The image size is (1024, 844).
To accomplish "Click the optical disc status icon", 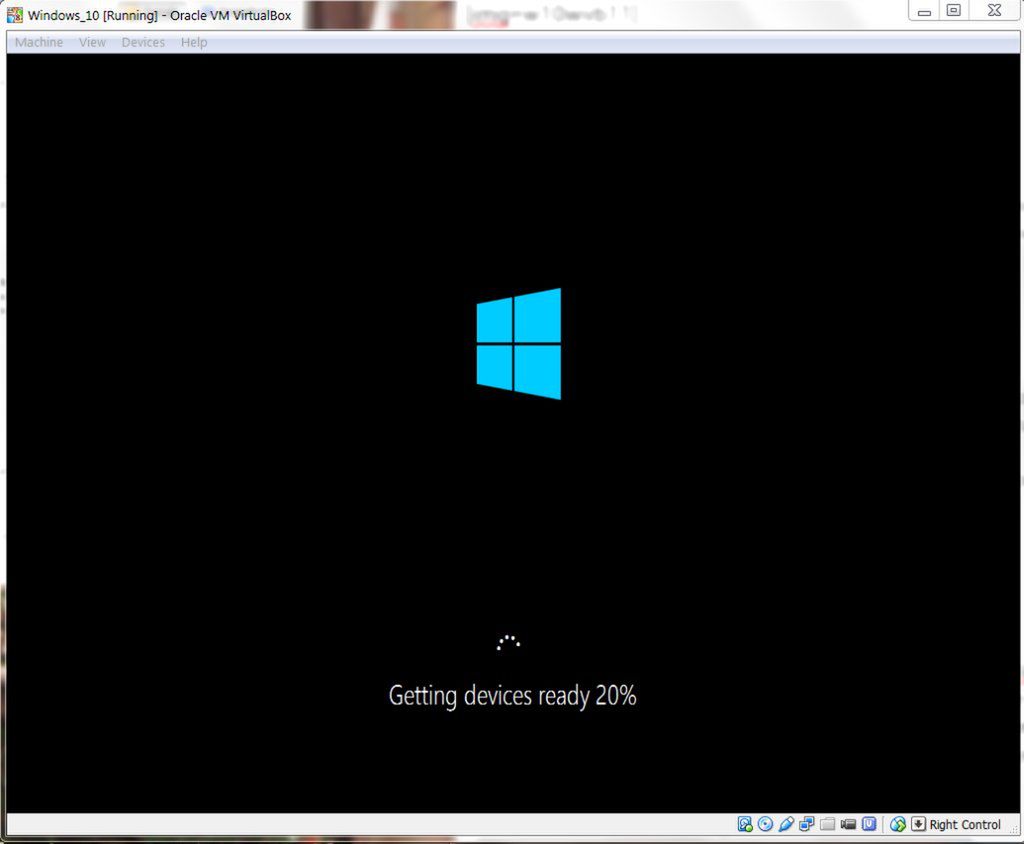I will coord(765,824).
